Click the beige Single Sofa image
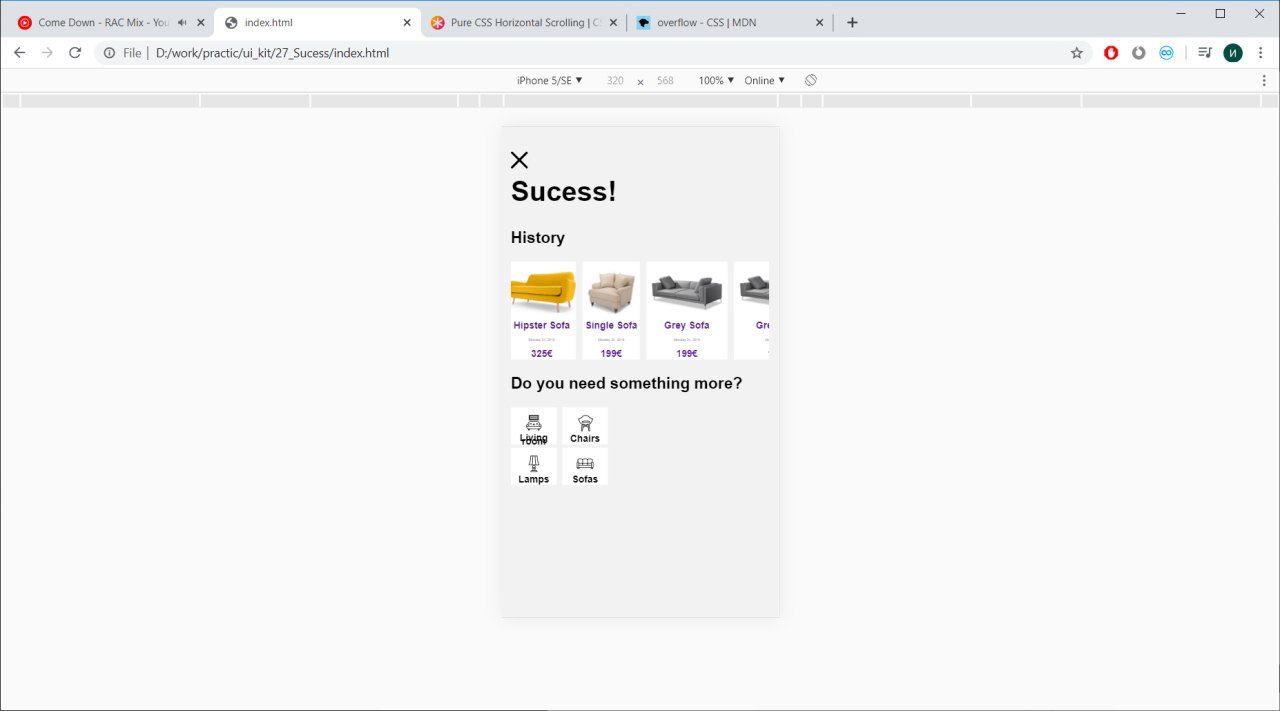This screenshot has height=711, width=1280. coord(611,291)
